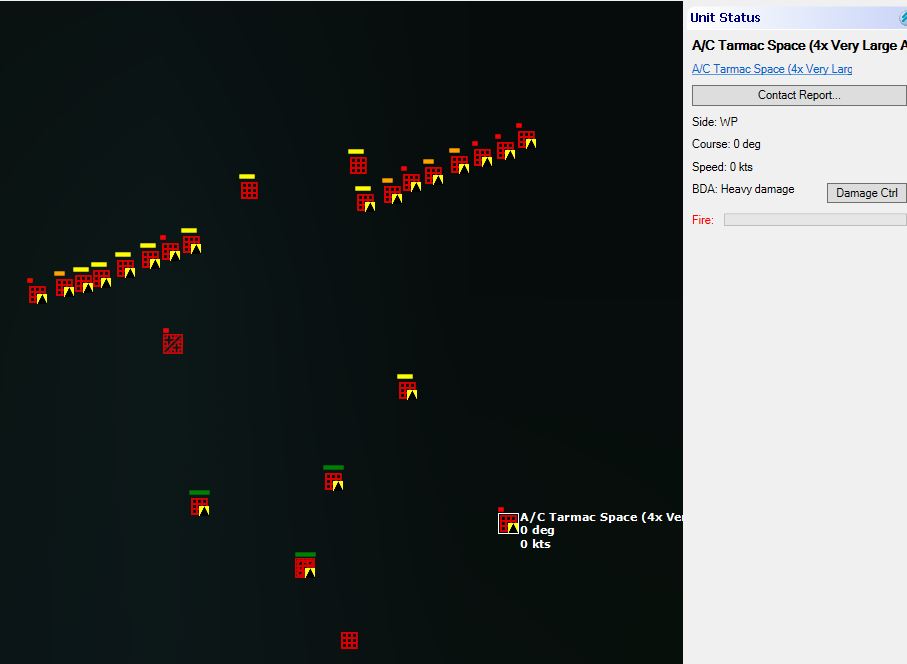907x664 pixels.
Task: Click the Fire level progress bar
Action: (x=815, y=220)
